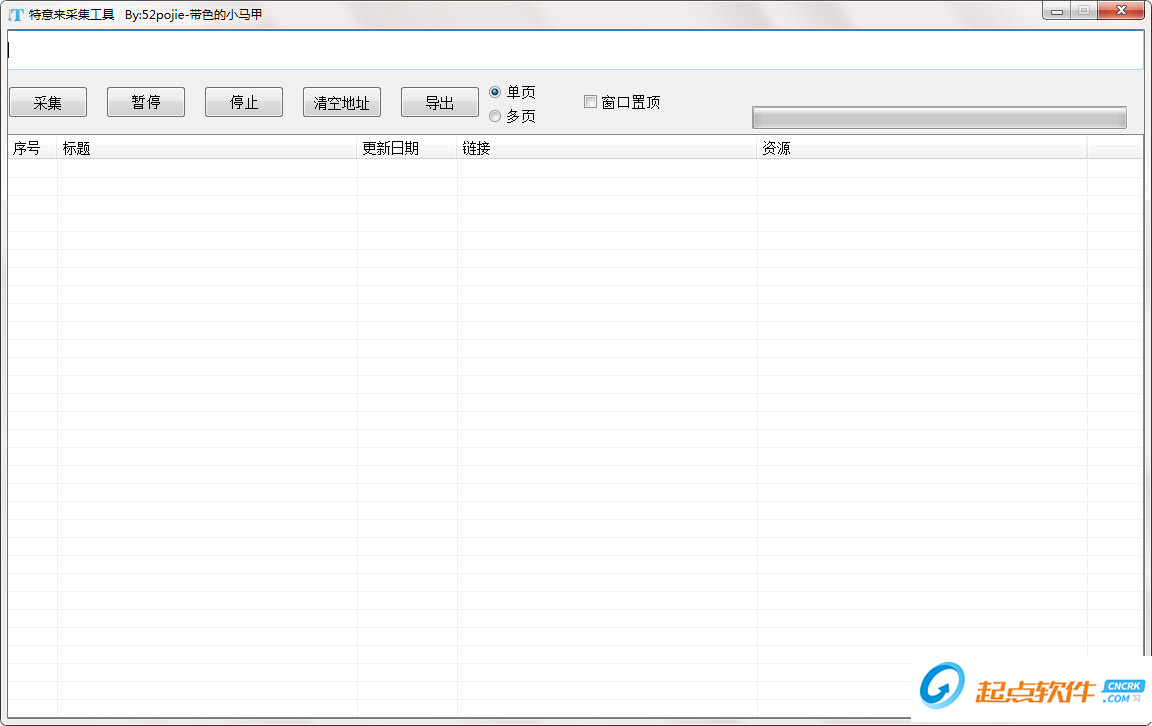The width and height of the screenshot is (1152, 726).
Task: Click the progress bar area
Action: pos(939,117)
